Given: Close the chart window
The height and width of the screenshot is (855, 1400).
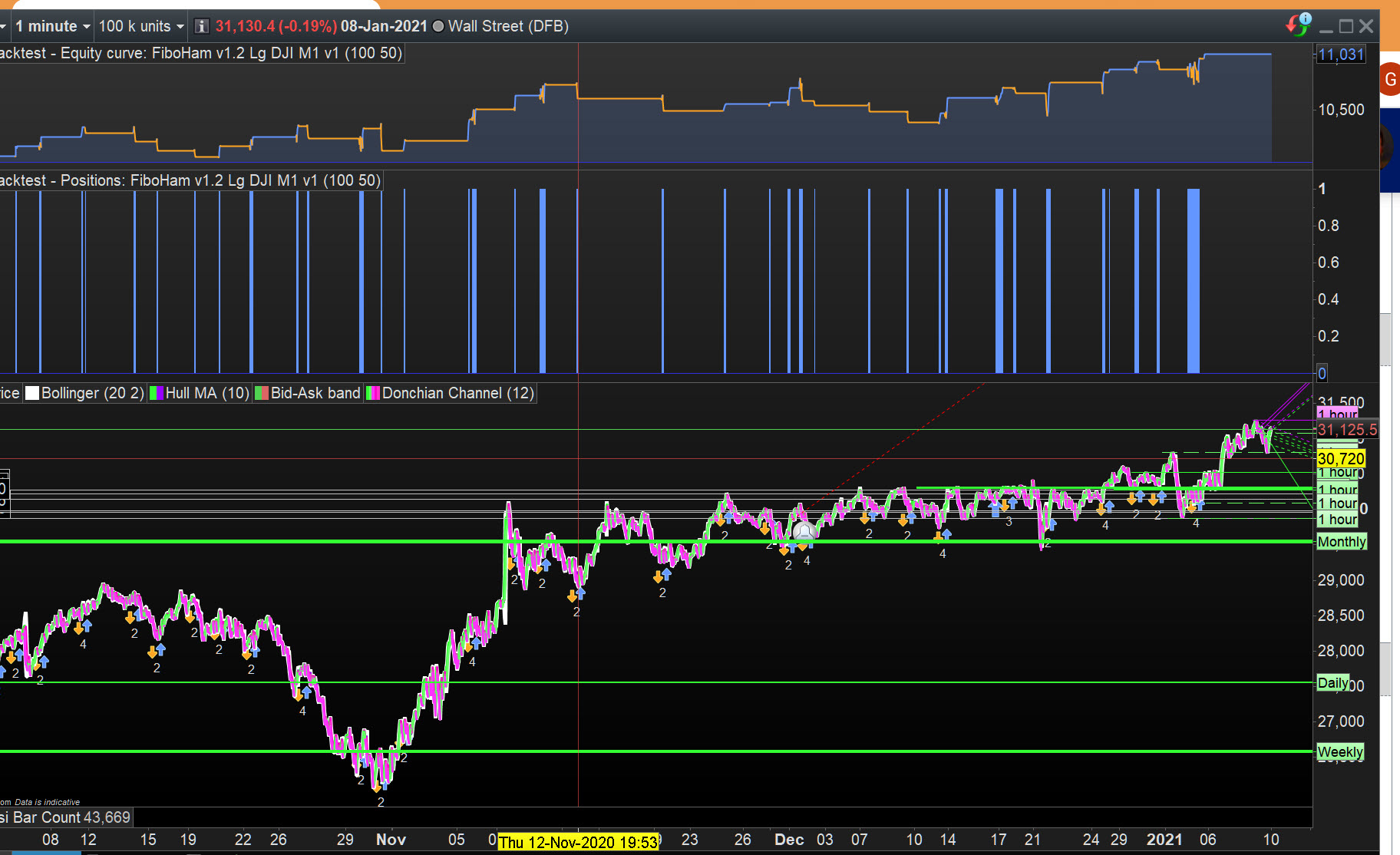Looking at the screenshot, I should [1366, 26].
